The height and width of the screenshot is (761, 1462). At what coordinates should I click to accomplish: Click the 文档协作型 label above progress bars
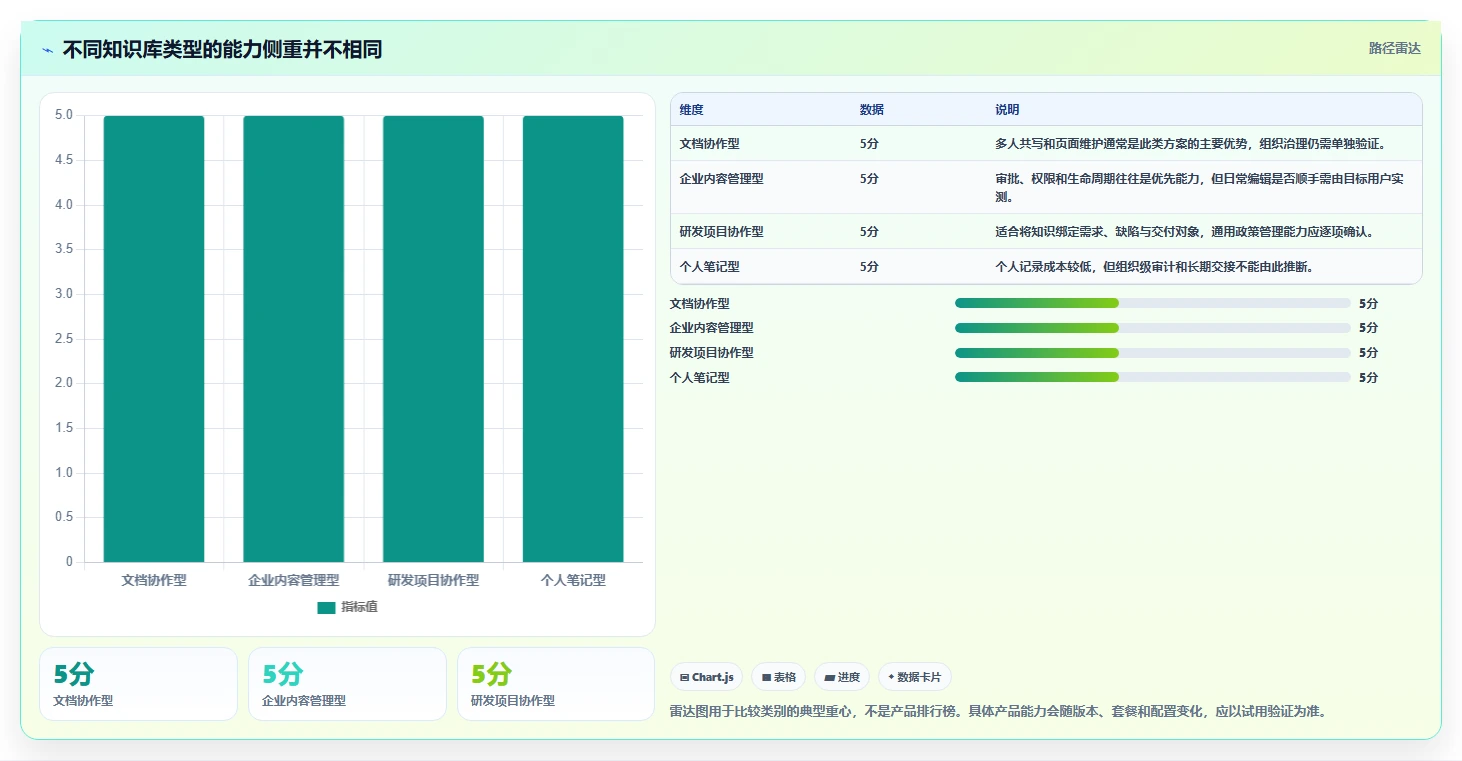[x=700, y=304]
